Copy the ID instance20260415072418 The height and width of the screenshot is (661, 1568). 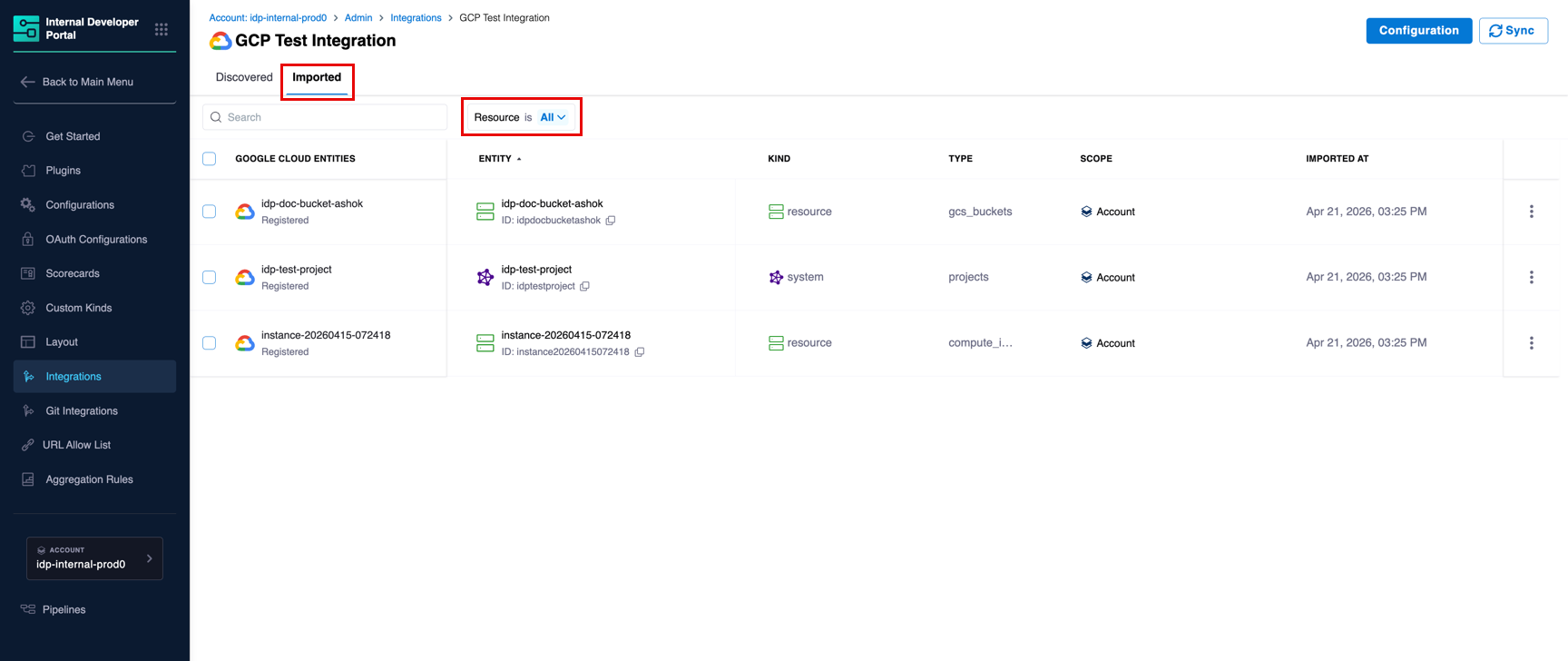[640, 352]
